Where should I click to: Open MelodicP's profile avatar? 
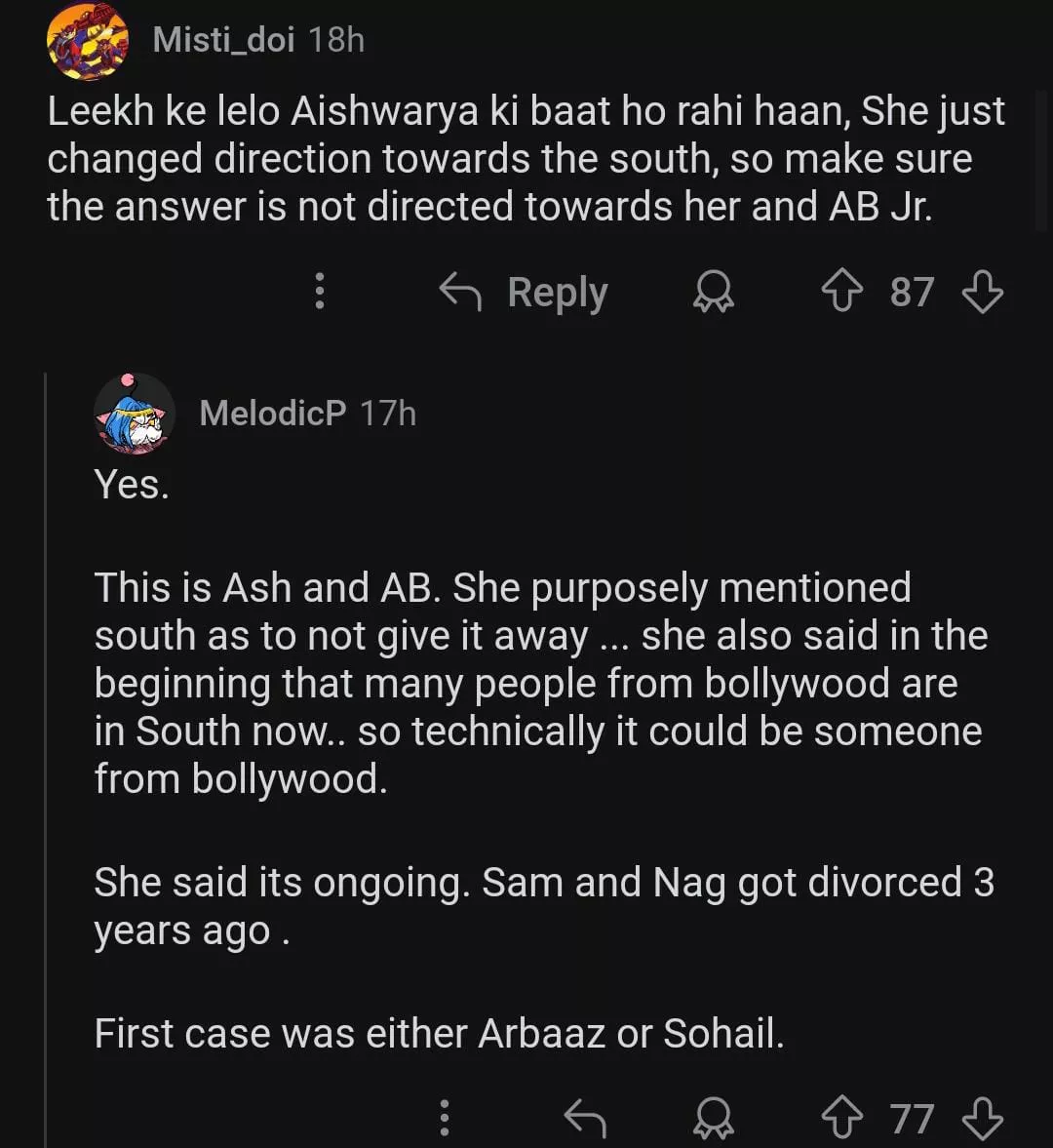(135, 414)
